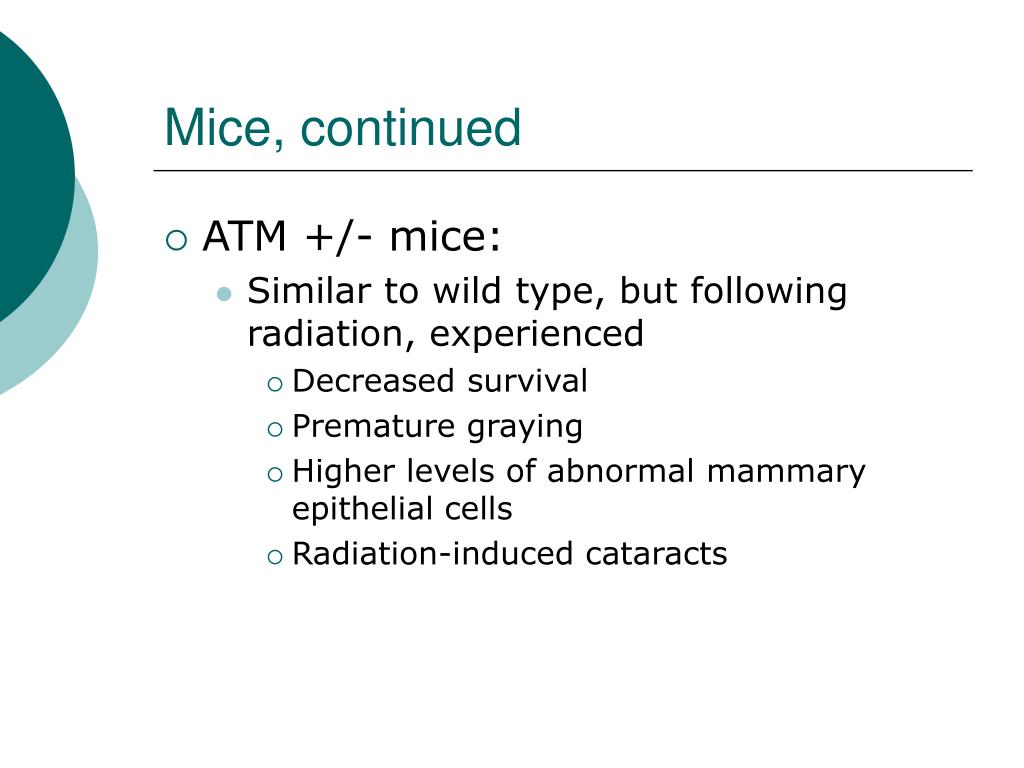Click the horizontal divider line under title
Viewport: 1024px width, 768px height.
[x=563, y=170]
